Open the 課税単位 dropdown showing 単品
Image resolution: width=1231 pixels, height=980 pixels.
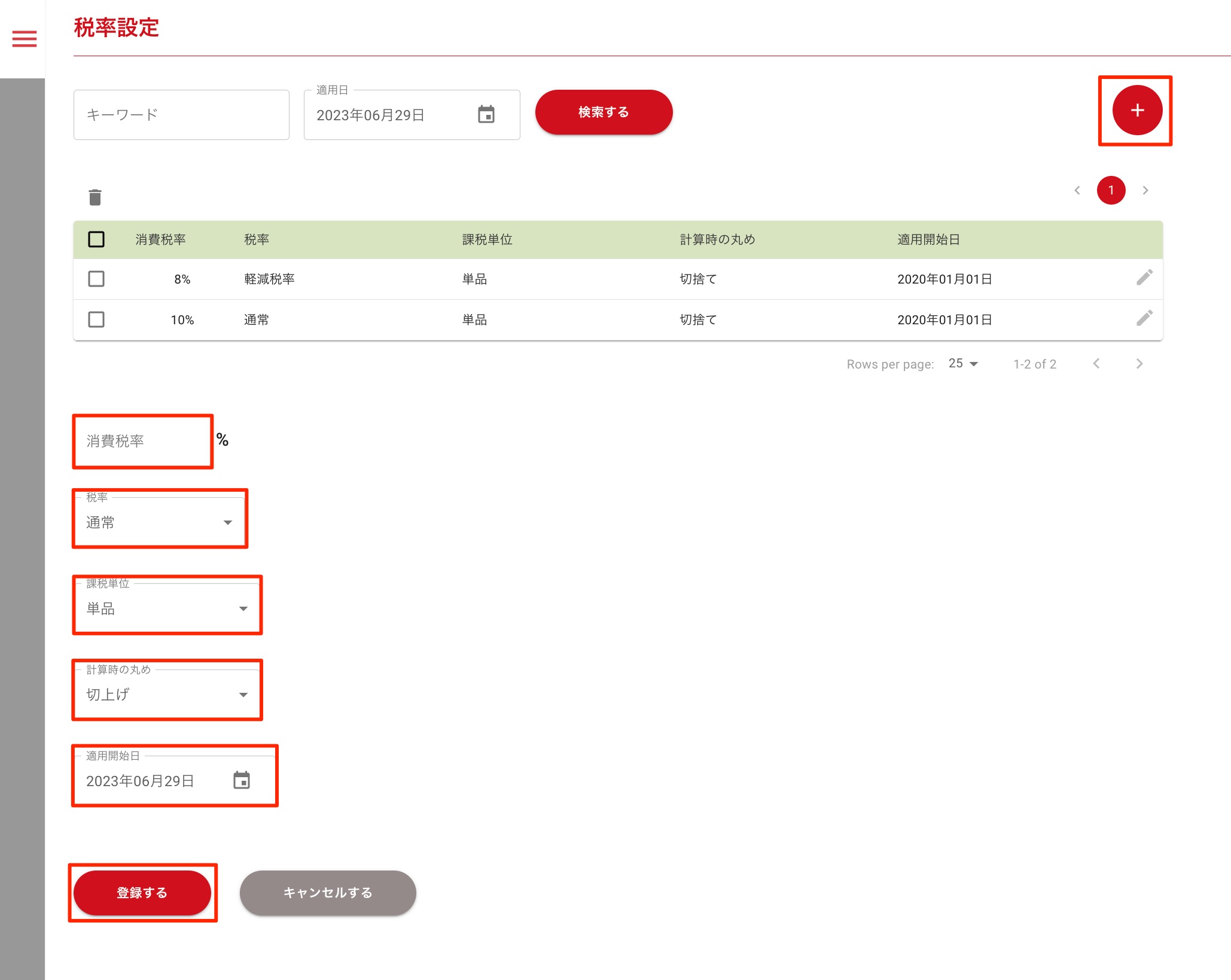coord(167,608)
